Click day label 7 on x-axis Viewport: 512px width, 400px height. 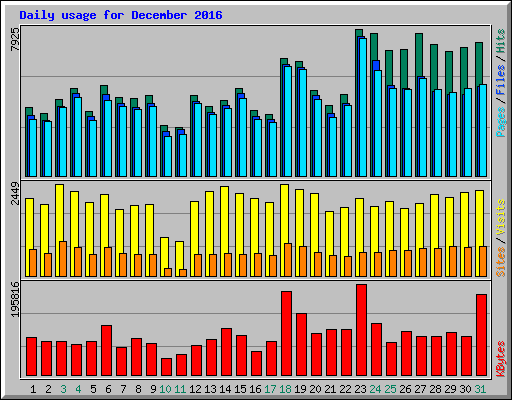(x=123, y=389)
